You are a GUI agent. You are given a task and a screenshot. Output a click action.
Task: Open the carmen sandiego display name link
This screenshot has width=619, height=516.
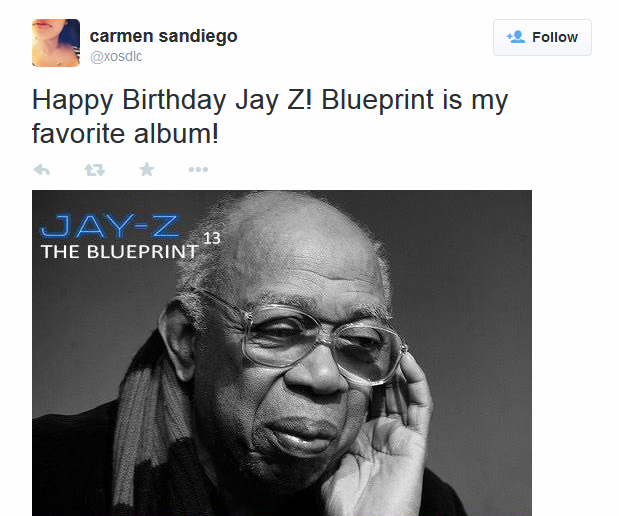(163, 36)
